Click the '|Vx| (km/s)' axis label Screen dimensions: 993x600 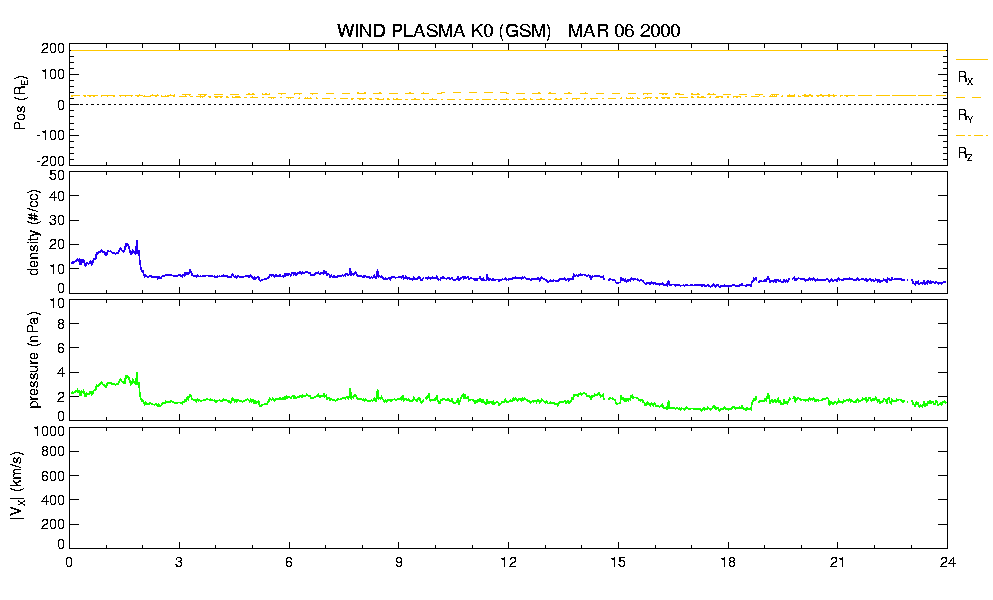[18, 487]
